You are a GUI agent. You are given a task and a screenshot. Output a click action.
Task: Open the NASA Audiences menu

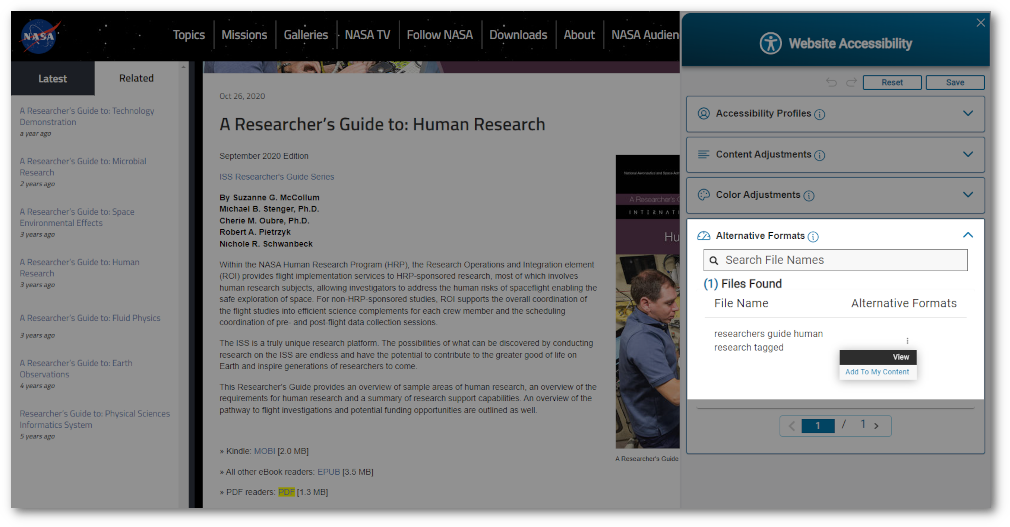click(644, 35)
